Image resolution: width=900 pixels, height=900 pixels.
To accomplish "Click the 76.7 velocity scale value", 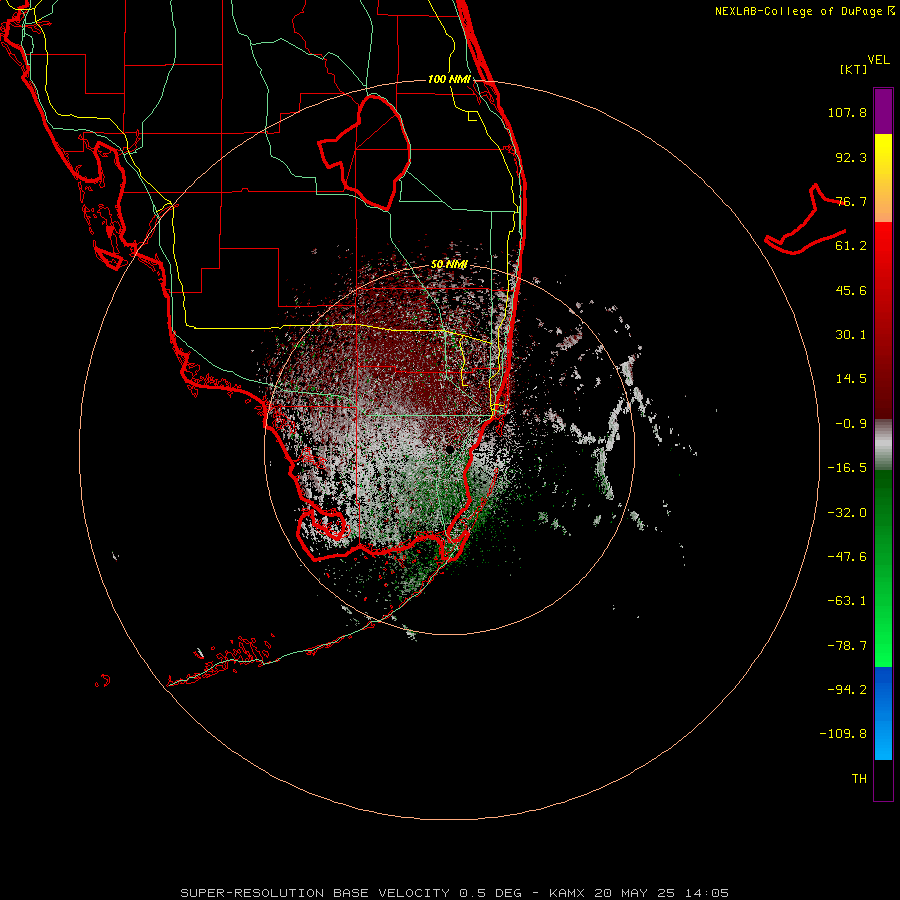I will point(851,201).
